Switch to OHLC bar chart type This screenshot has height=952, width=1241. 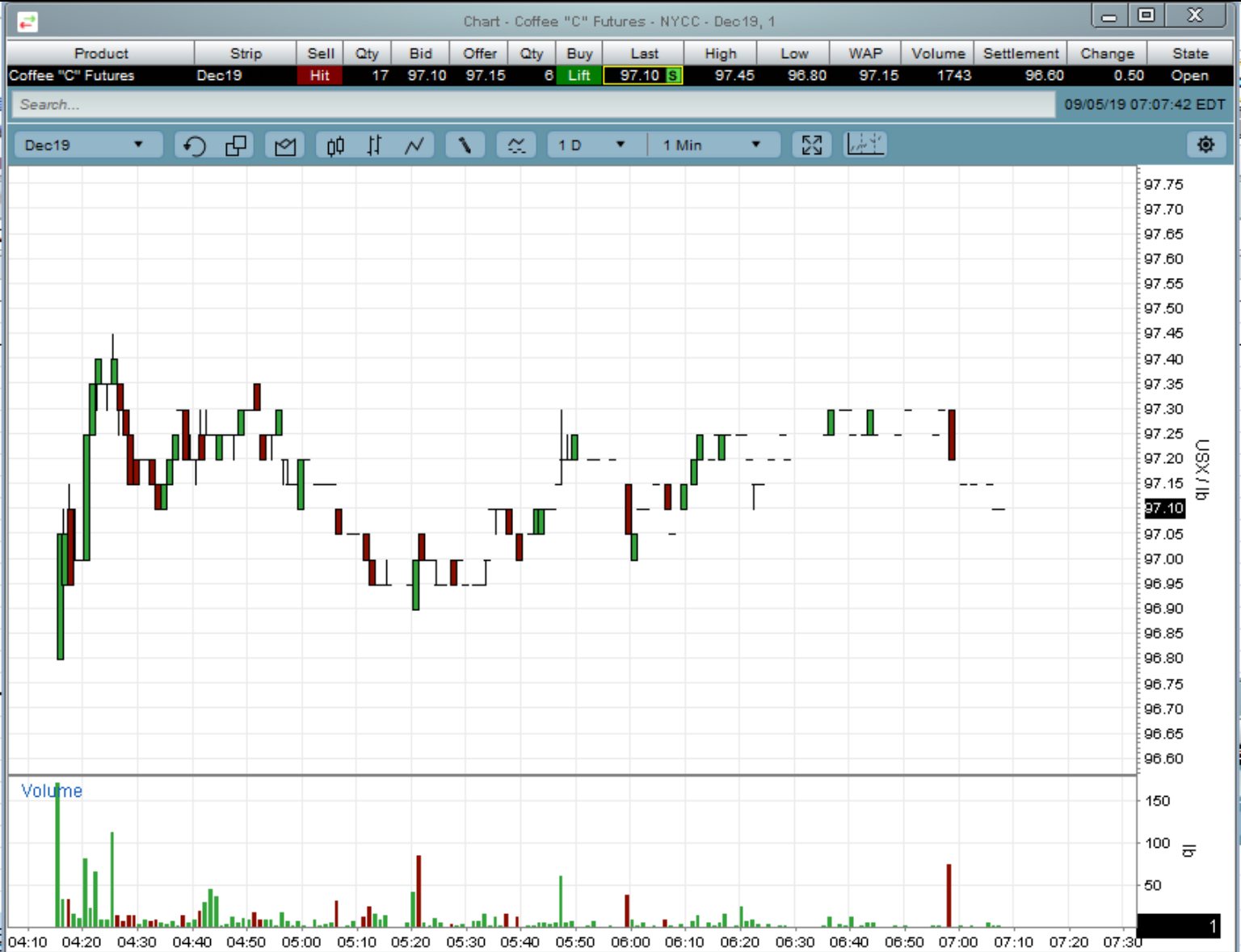pos(374,145)
